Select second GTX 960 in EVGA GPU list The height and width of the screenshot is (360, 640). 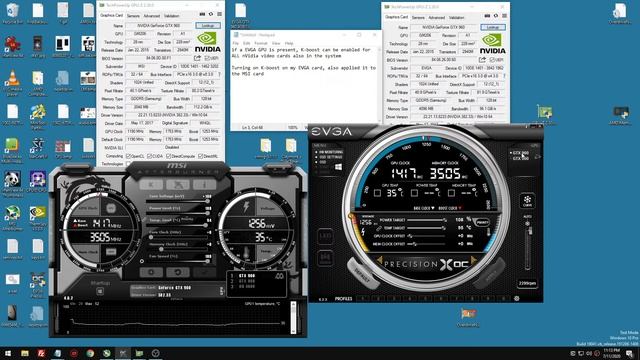(x=520, y=158)
